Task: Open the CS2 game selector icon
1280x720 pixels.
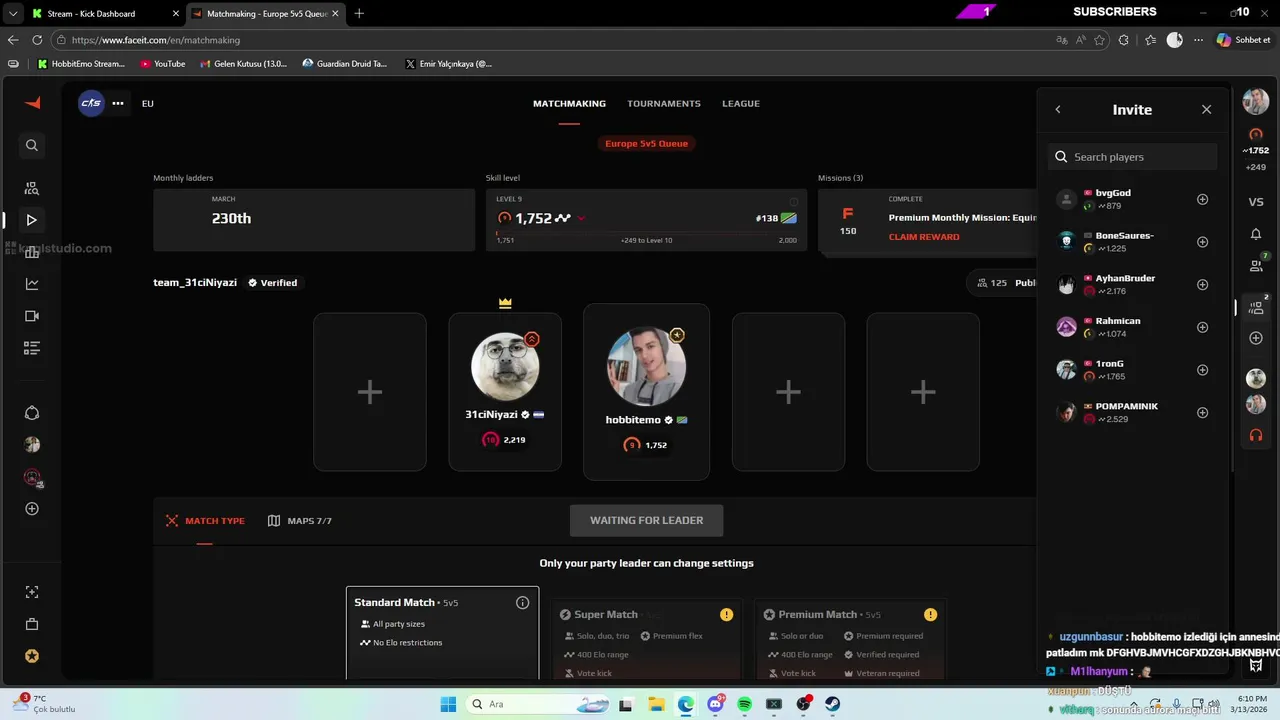Action: click(x=91, y=103)
